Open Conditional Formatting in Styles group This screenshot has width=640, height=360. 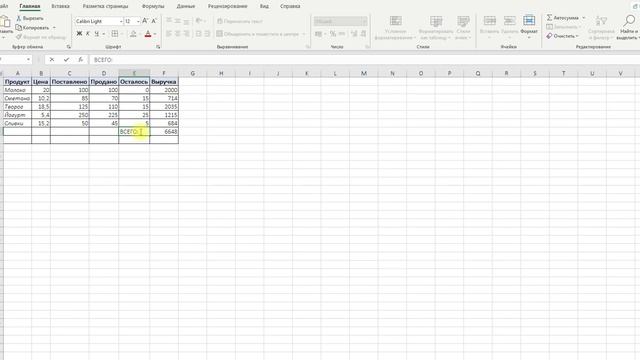tap(395, 28)
